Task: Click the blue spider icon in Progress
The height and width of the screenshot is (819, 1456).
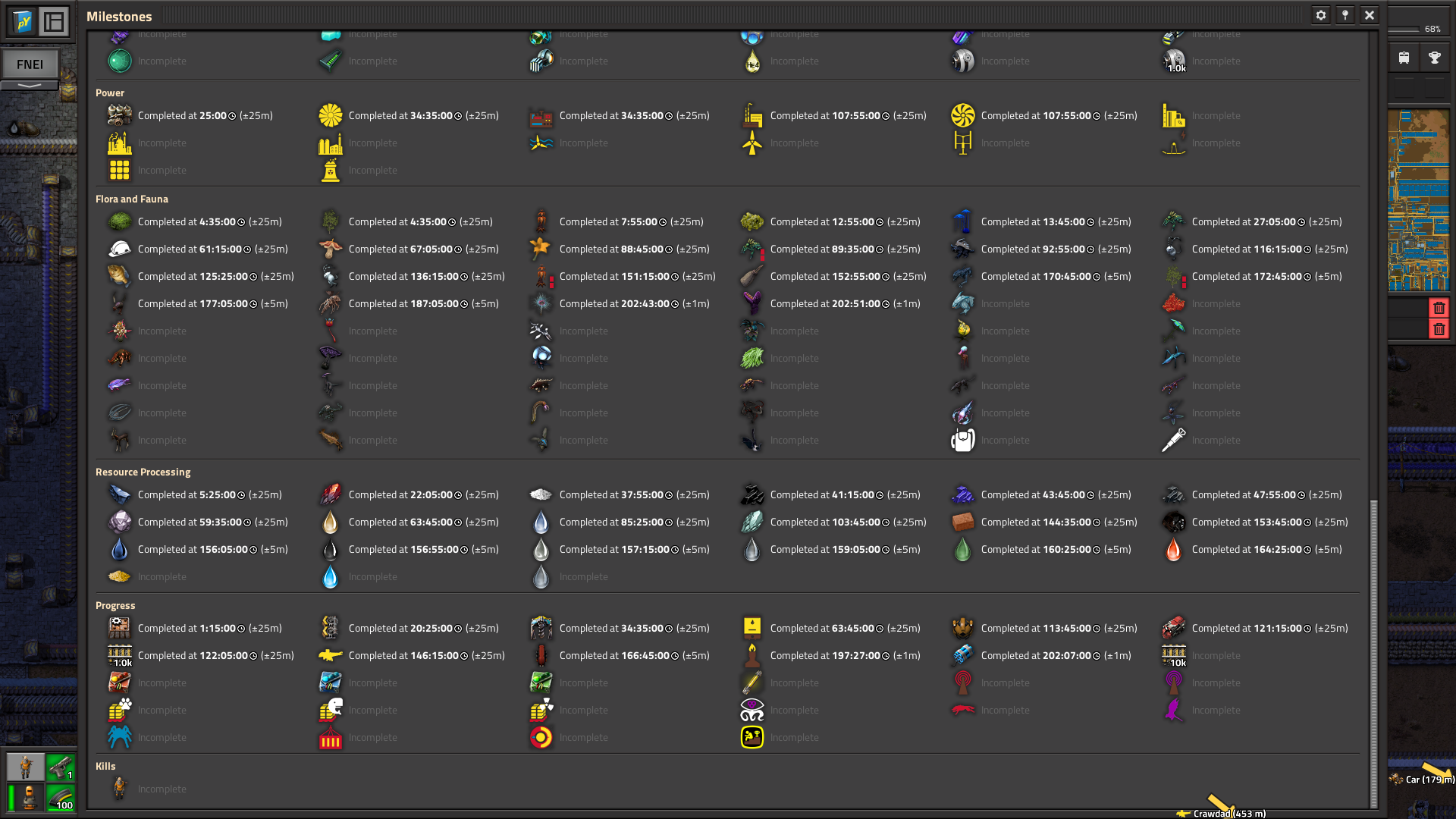Action: tap(119, 737)
